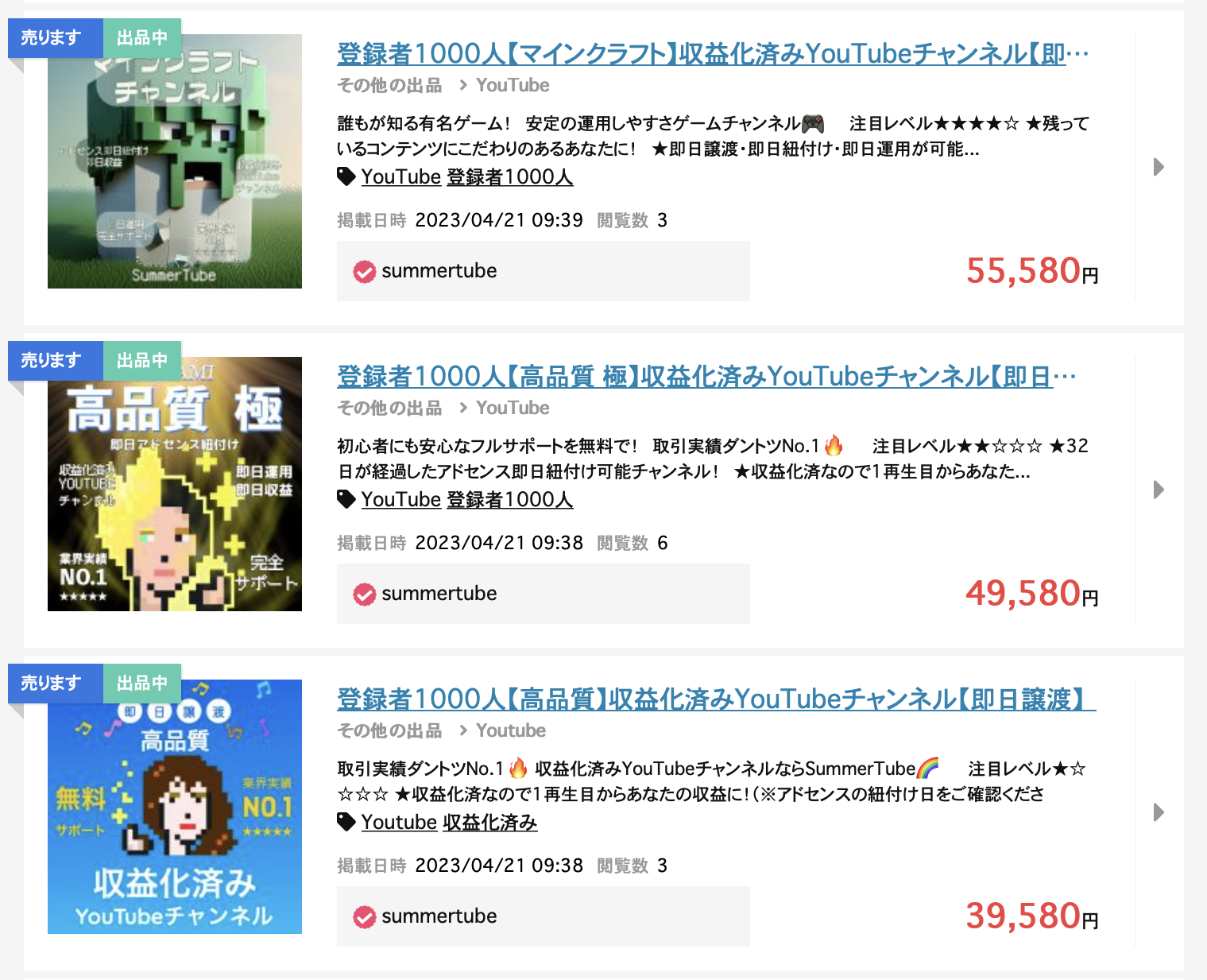Viewport: 1207px width, 980px height.
Task: Click summertube seller in the 49,580円 listing
Action: click(439, 594)
